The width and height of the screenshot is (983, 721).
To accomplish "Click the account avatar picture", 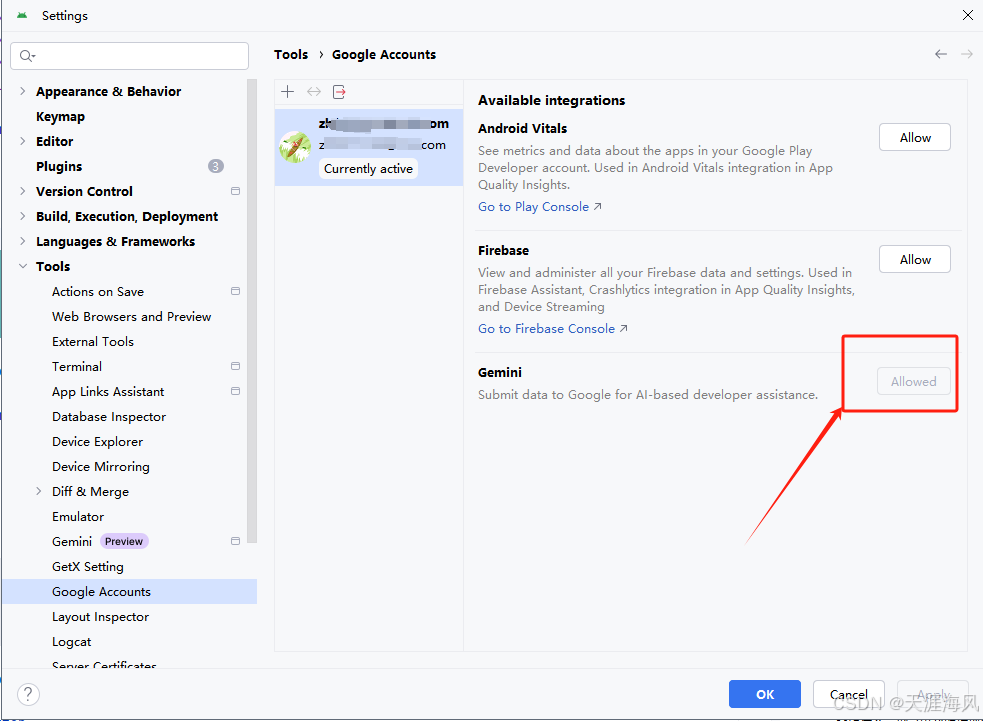I will pyautogui.click(x=295, y=147).
